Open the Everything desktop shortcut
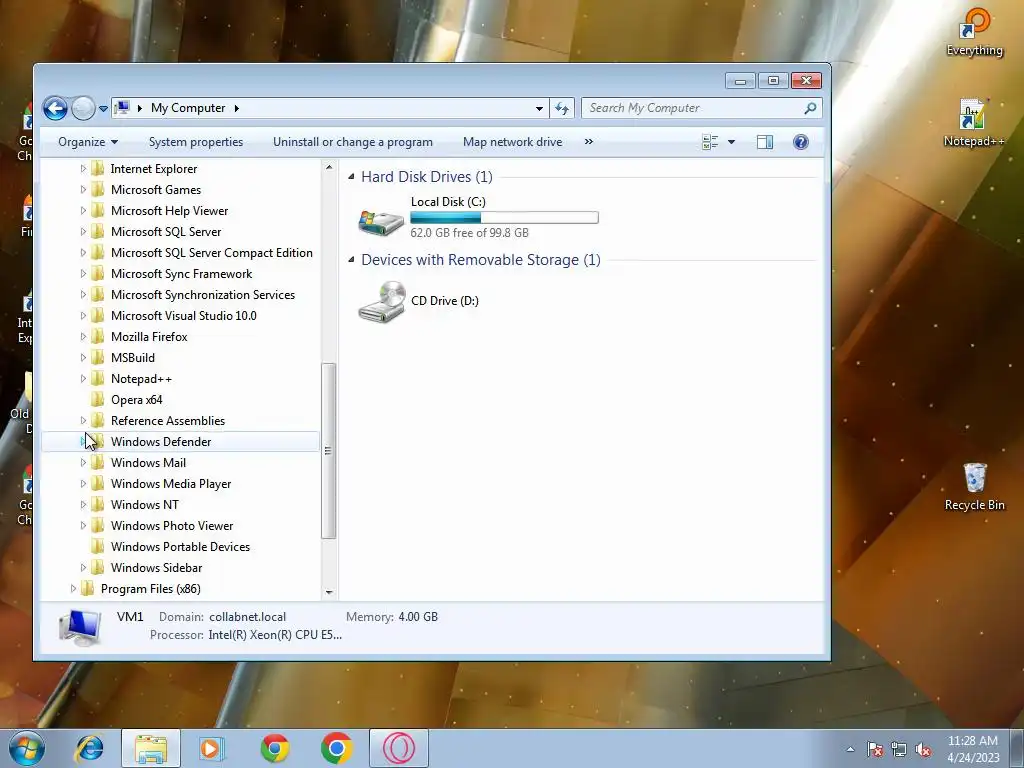Screen dimensions: 1024x768 coord(974,33)
